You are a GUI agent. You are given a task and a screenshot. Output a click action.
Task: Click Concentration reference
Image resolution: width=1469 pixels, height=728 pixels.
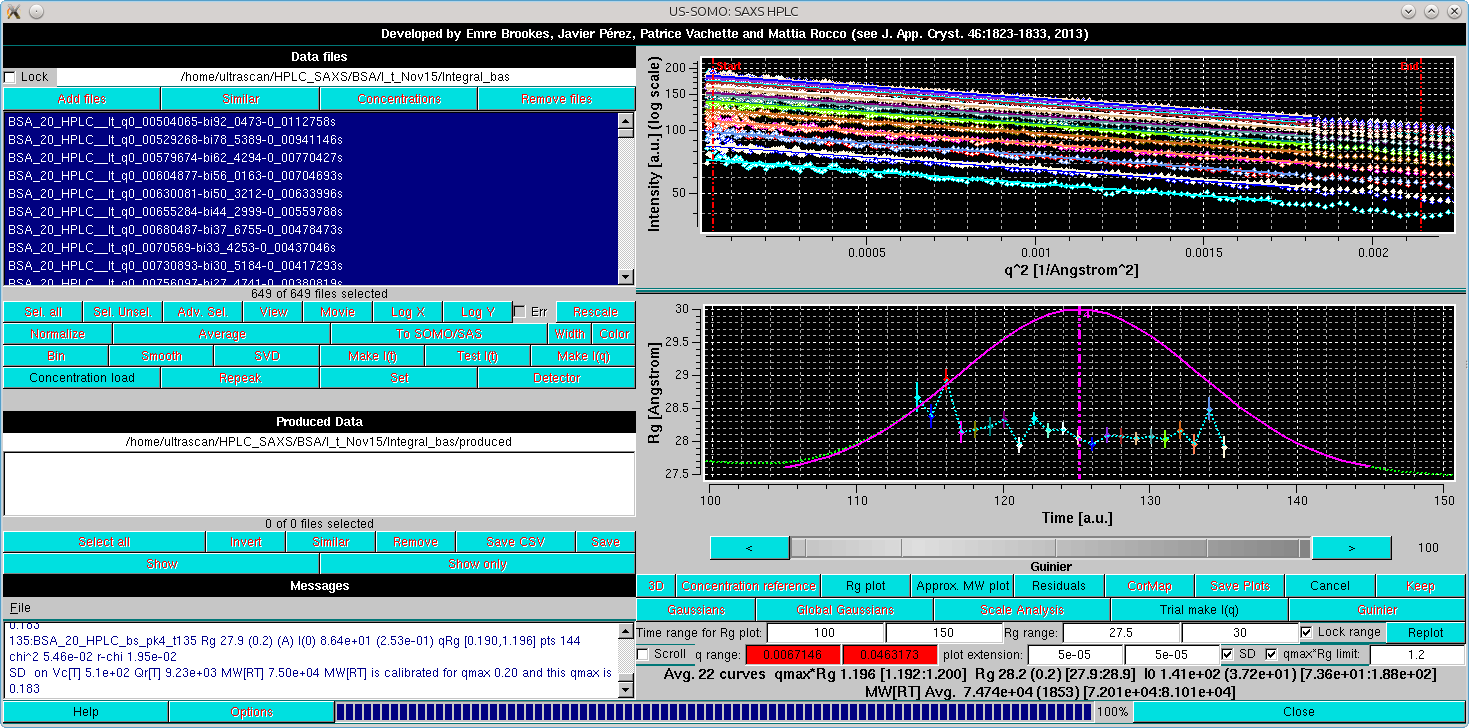coord(748,586)
